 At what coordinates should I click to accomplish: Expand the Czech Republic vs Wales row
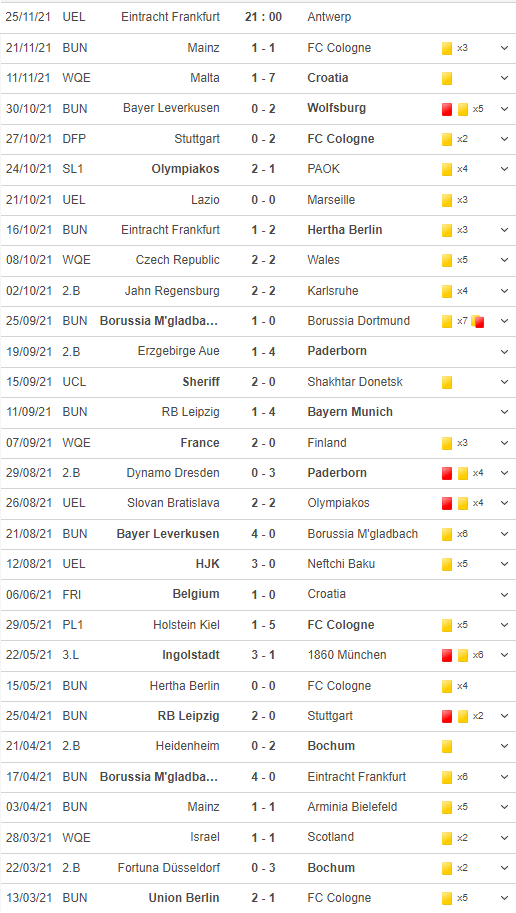coord(504,260)
